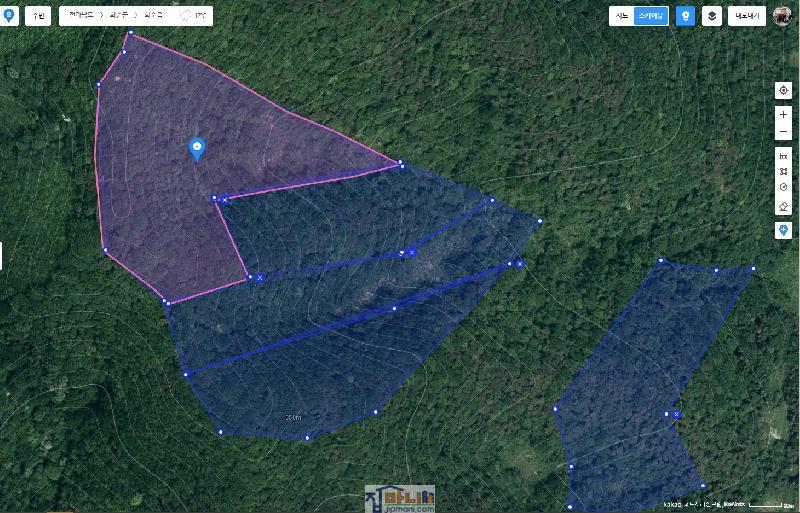Switch to 지도 map view
This screenshot has width=800, height=513.
[x=622, y=16]
